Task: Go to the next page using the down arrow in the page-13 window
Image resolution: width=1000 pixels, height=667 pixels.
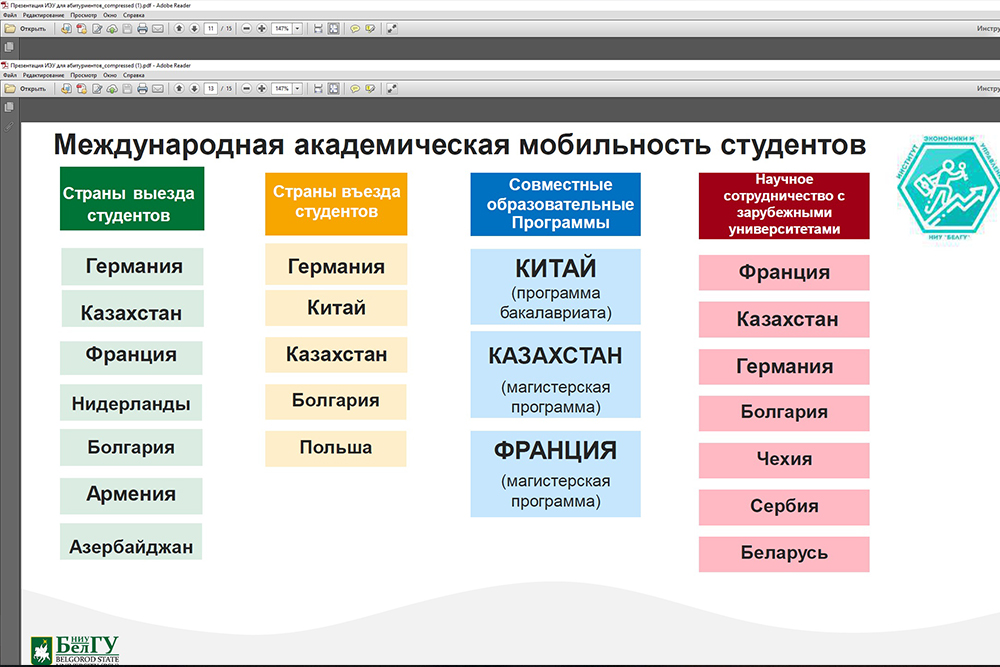Action: pyautogui.click(x=194, y=89)
